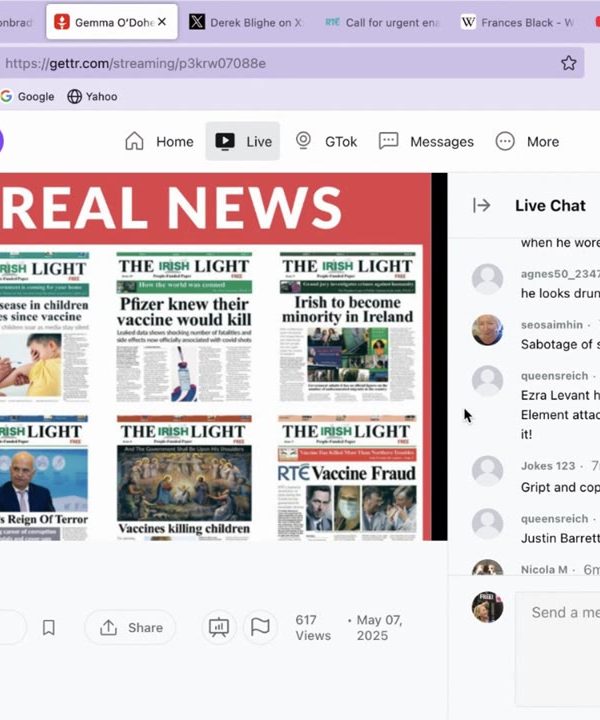This screenshot has height=720, width=600.
Task: Click username seosaimhin in chat
Action: tap(552, 325)
